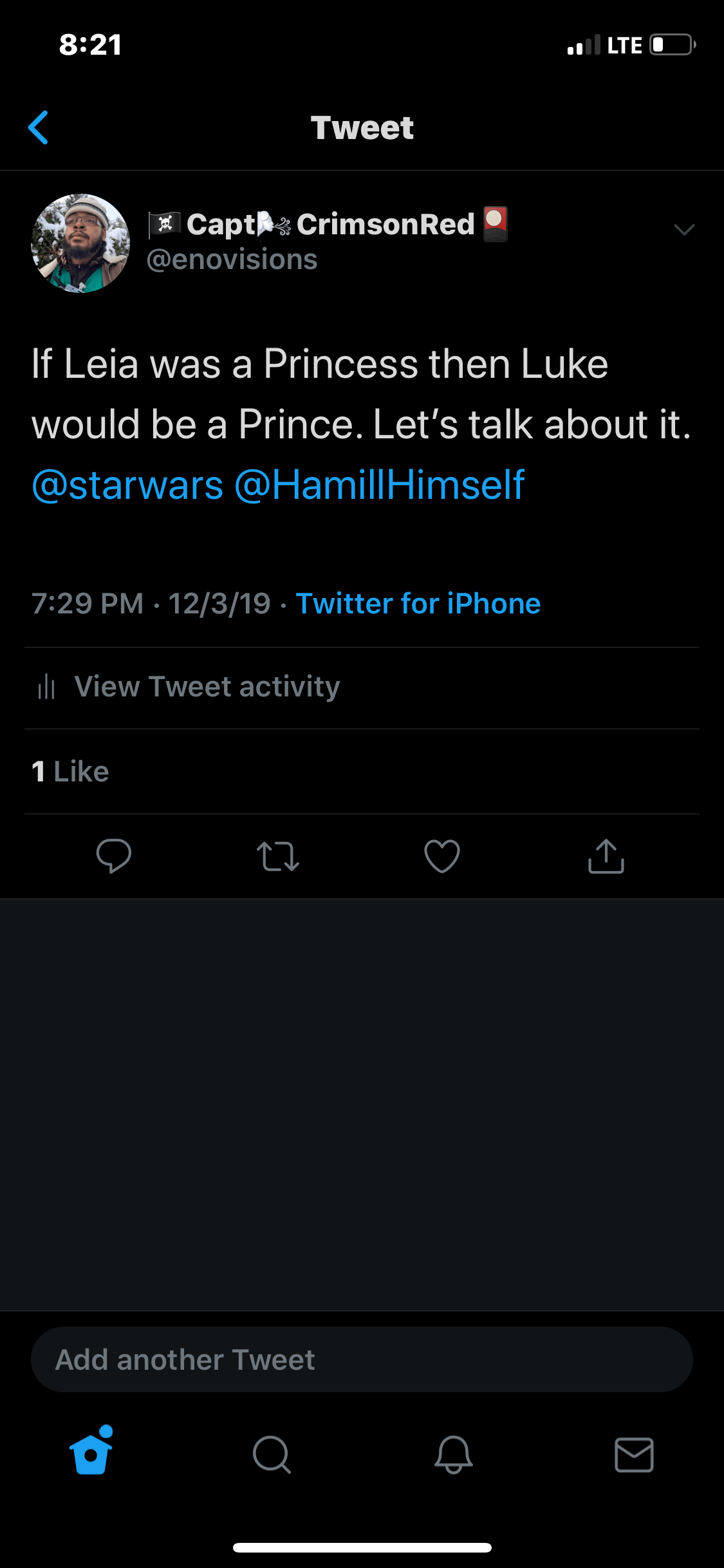This screenshot has height=1568, width=724.
Task: Tap the retweet arrows icon
Action: pyautogui.click(x=278, y=857)
